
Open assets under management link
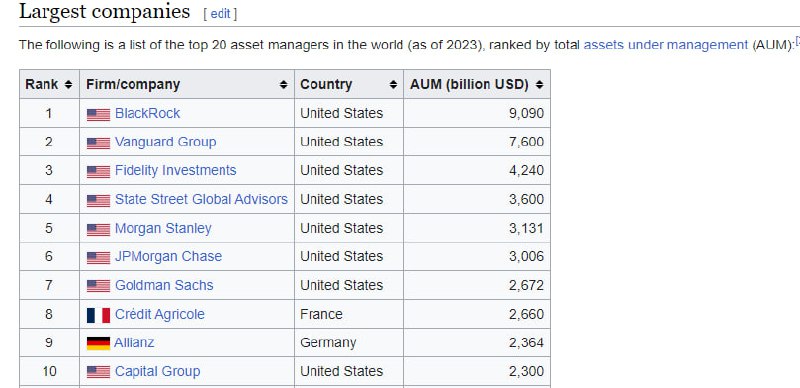(x=665, y=45)
